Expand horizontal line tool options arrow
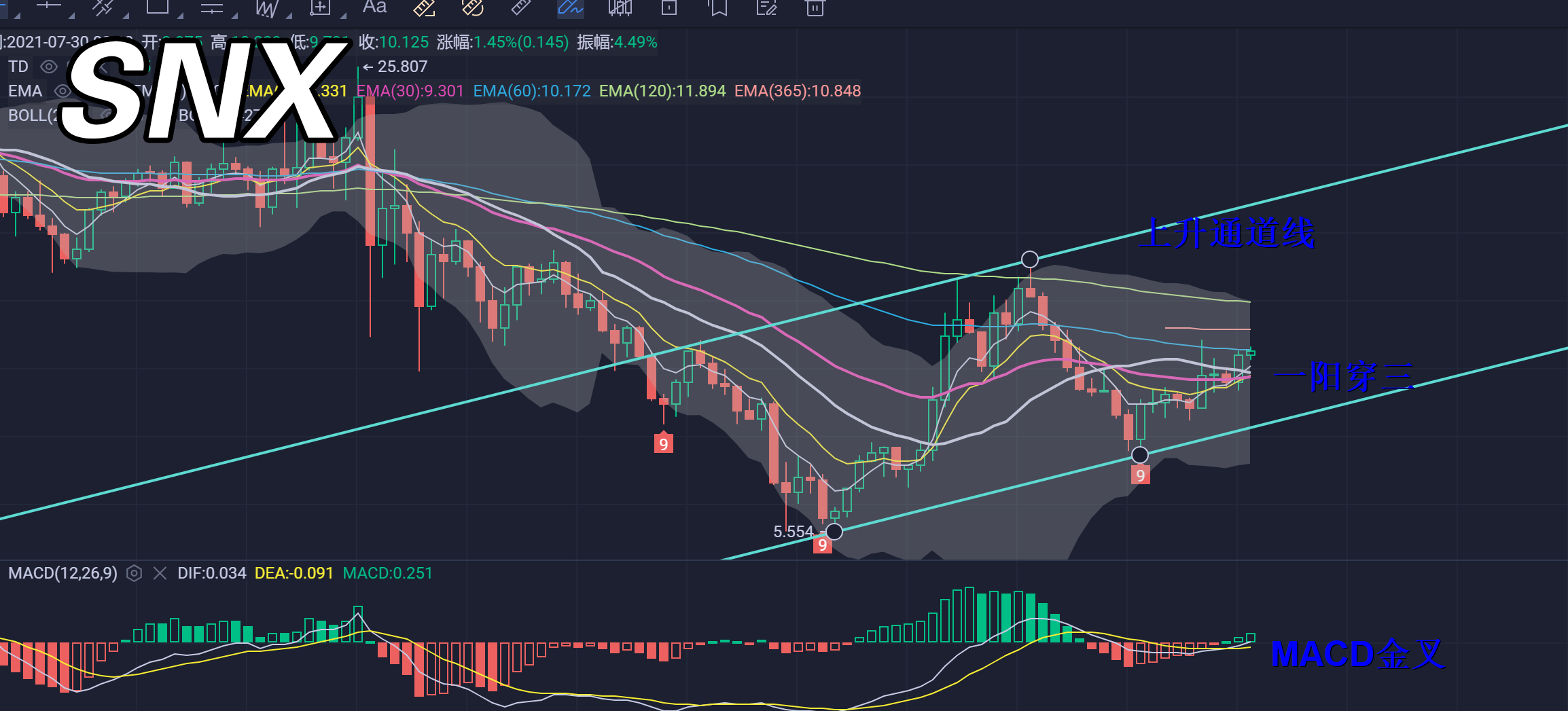This screenshot has width=1568, height=711. [71, 15]
